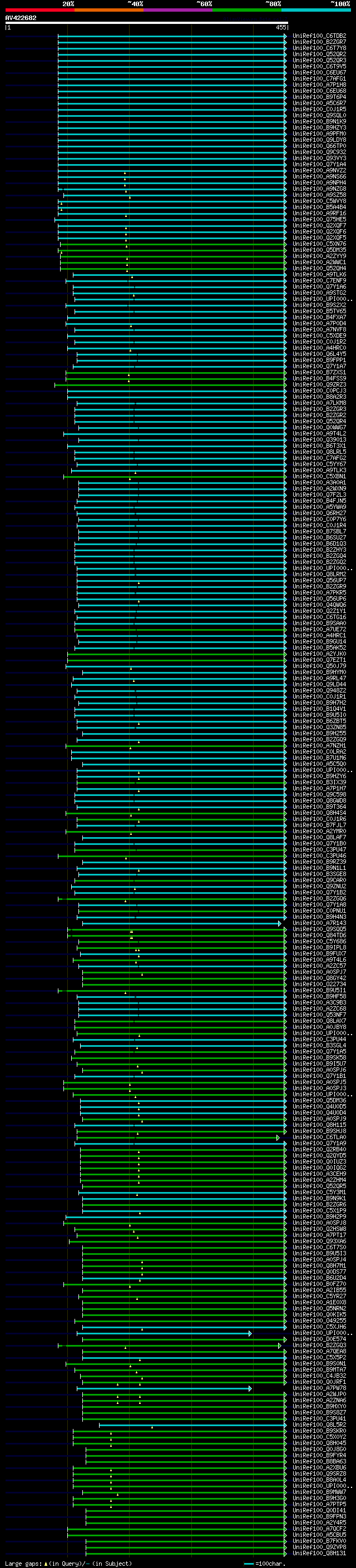Select hit UniRef100_C6EU67
This screenshot has height=1568, width=356.
coord(319,72)
